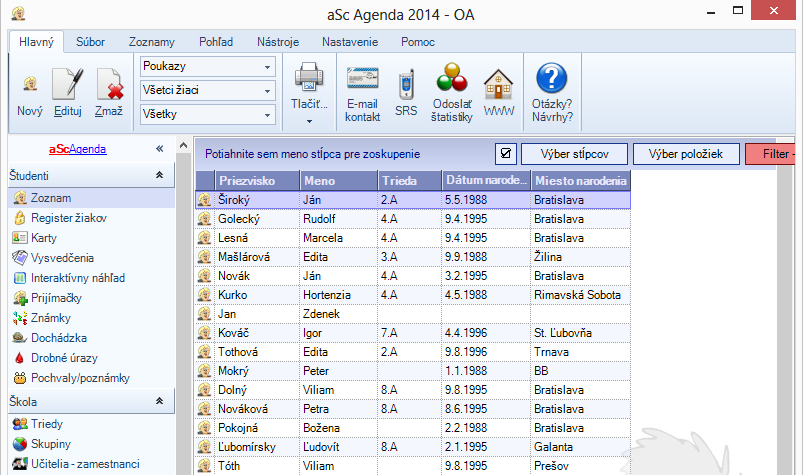803x475 pixels.
Task: Open E-mail kontakt envelope icon
Action: coord(363,79)
